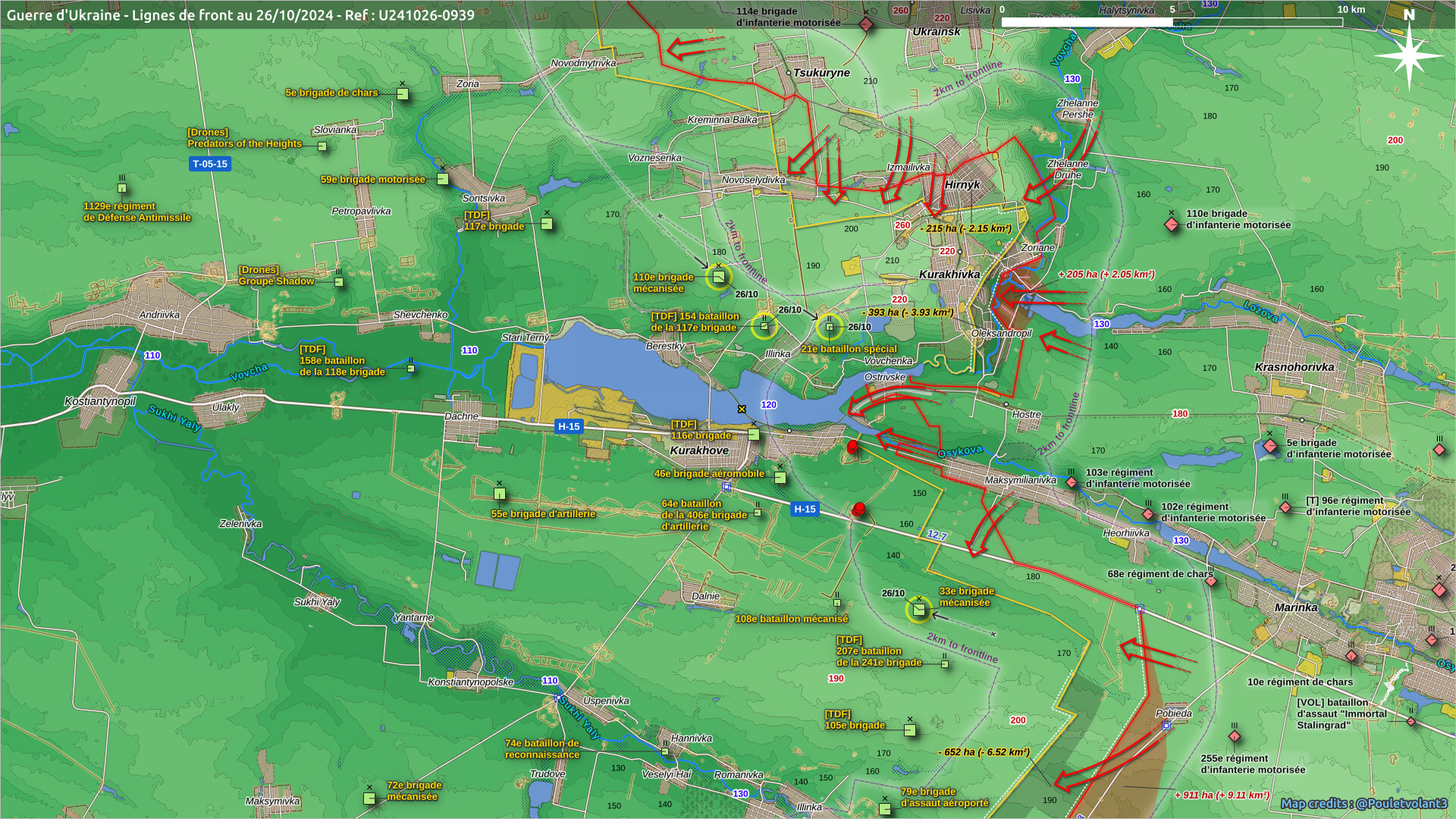Click the north compass star
The image size is (1456, 819).
click(1409, 55)
